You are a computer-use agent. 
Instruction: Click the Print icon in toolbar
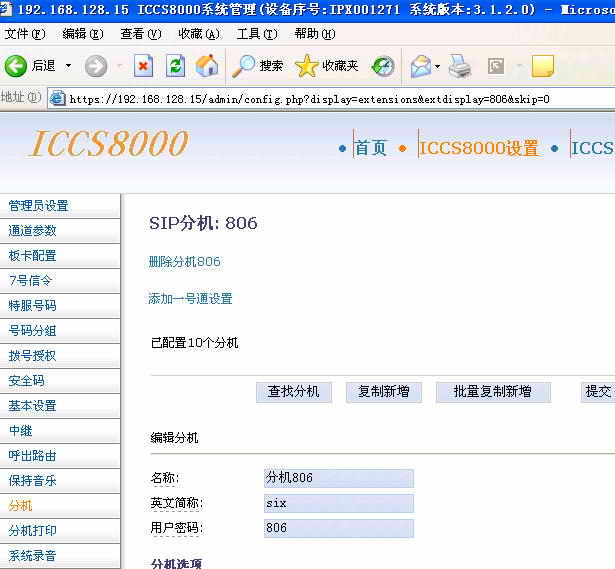click(x=459, y=66)
